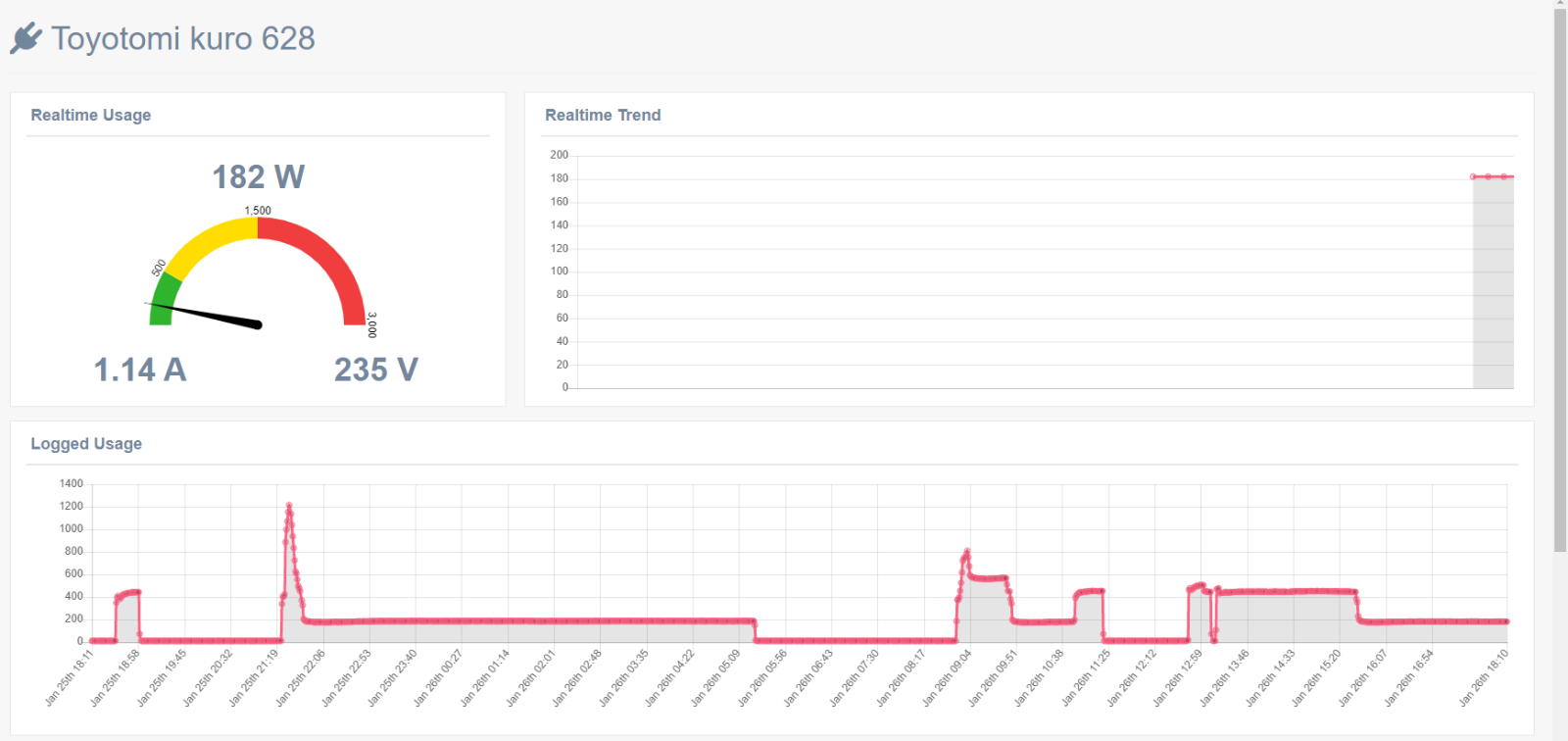1568x741 pixels.
Task: Click the last data point in Realtime Trend
Action: tap(1503, 176)
